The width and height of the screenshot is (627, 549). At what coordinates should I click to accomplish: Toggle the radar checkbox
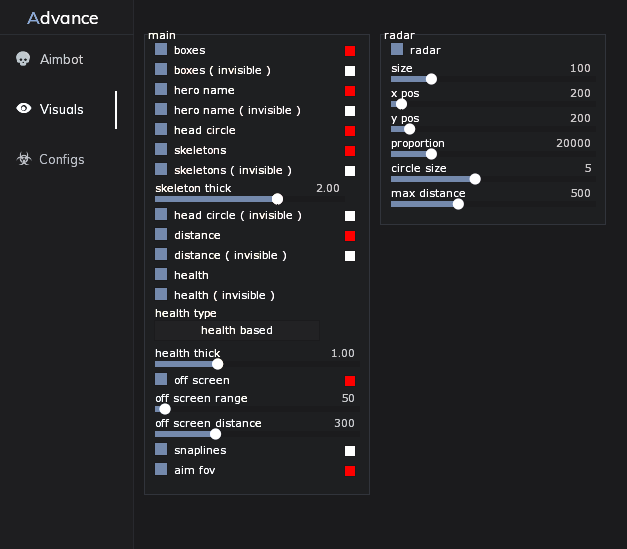pos(397,49)
